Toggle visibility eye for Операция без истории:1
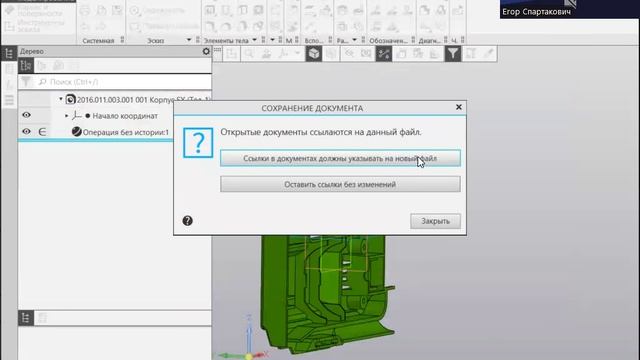The height and width of the screenshot is (360, 640). (26, 131)
